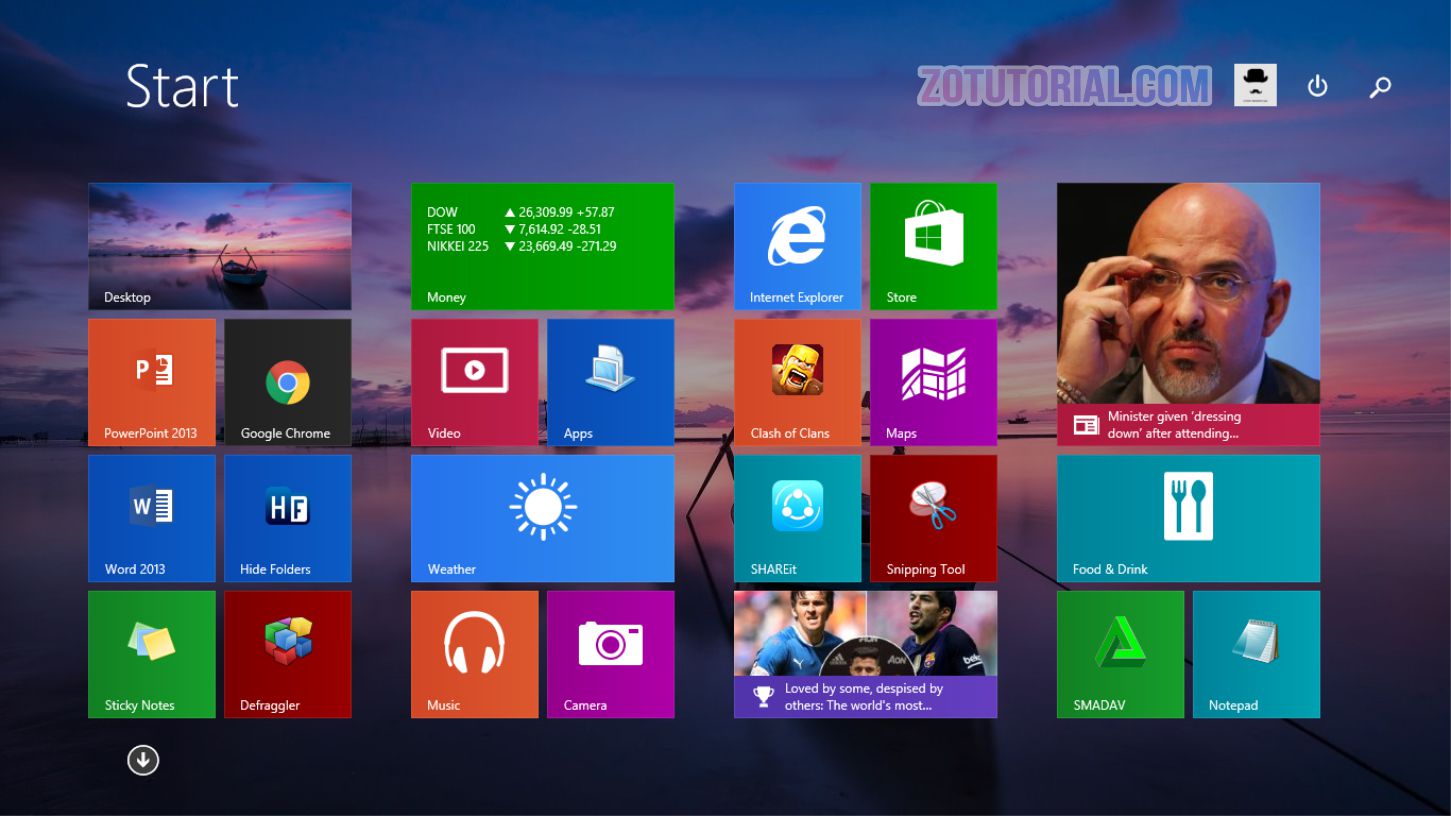Open Snipping Tool tile
1451x816 pixels.
(x=934, y=518)
